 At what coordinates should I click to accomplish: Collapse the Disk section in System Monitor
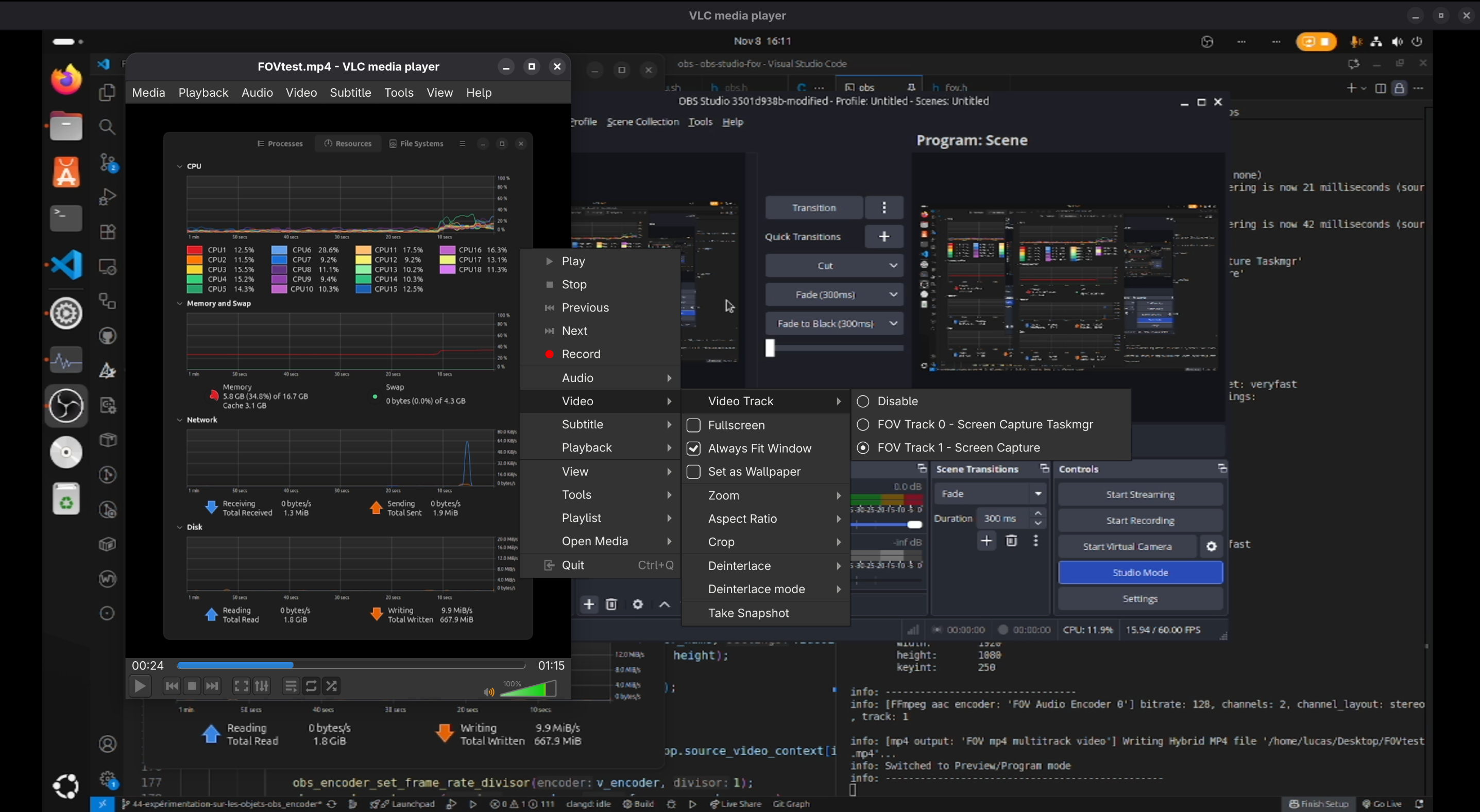click(180, 527)
